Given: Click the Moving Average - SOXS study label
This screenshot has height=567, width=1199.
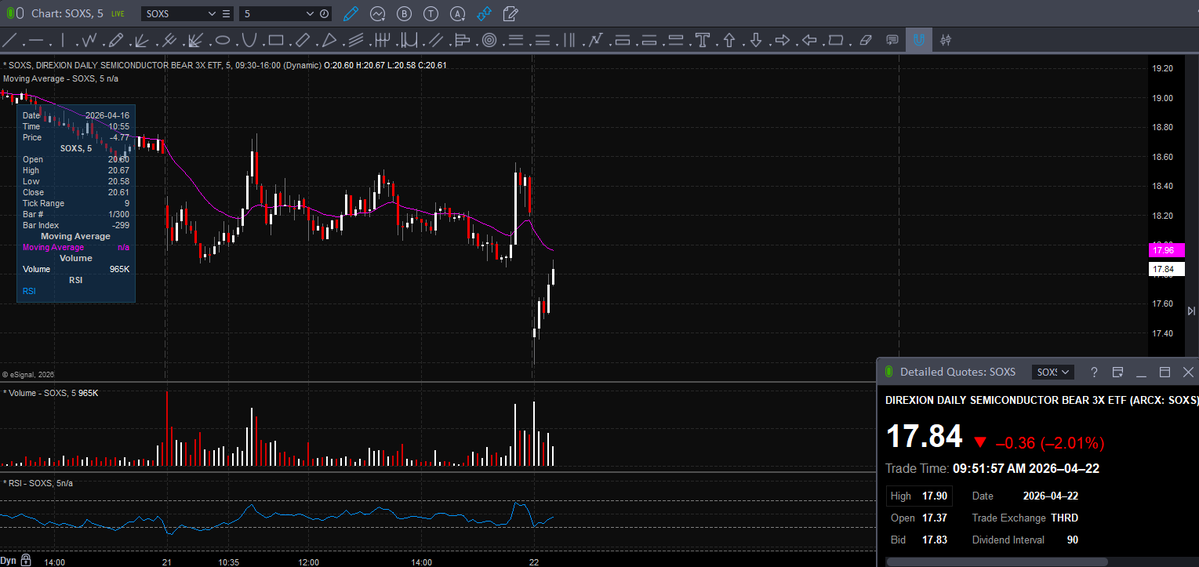Looking at the screenshot, I should [x=60, y=78].
